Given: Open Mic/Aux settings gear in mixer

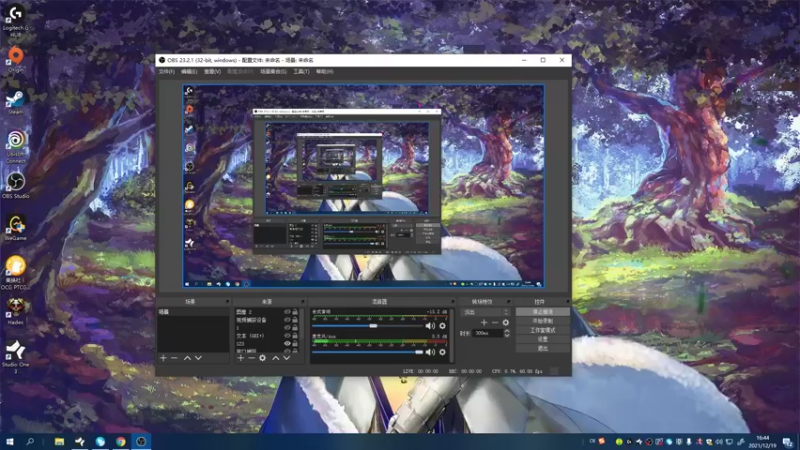Looking at the screenshot, I should (442, 352).
